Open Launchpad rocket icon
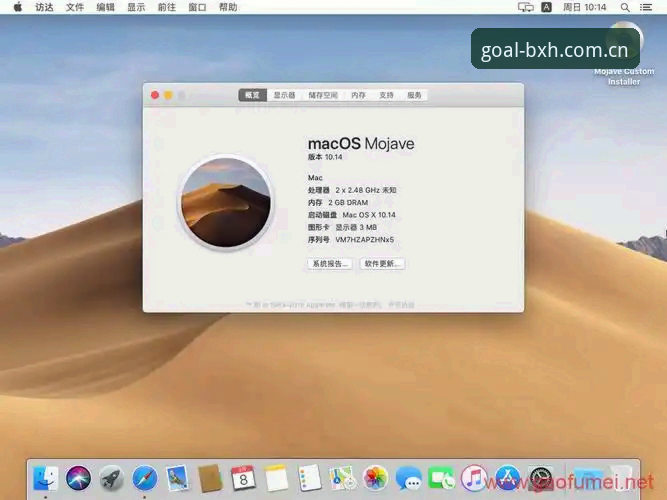 tap(111, 478)
